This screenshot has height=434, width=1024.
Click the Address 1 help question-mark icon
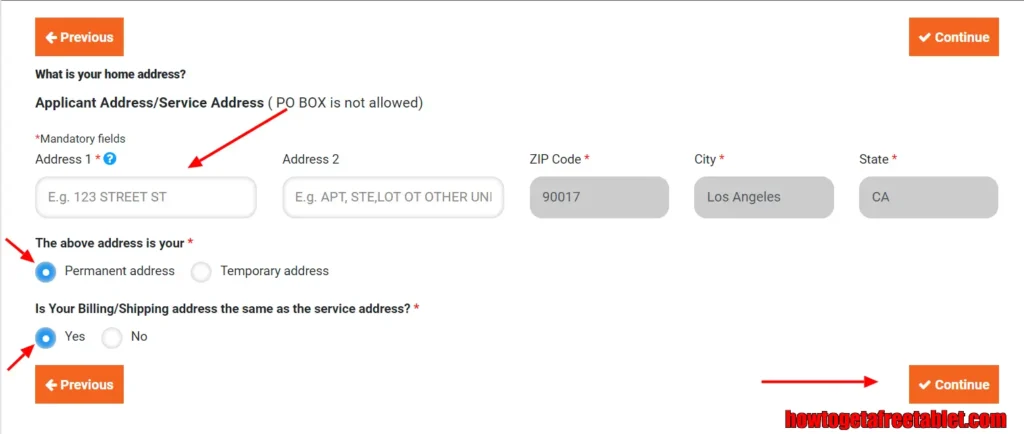pyautogui.click(x=110, y=159)
